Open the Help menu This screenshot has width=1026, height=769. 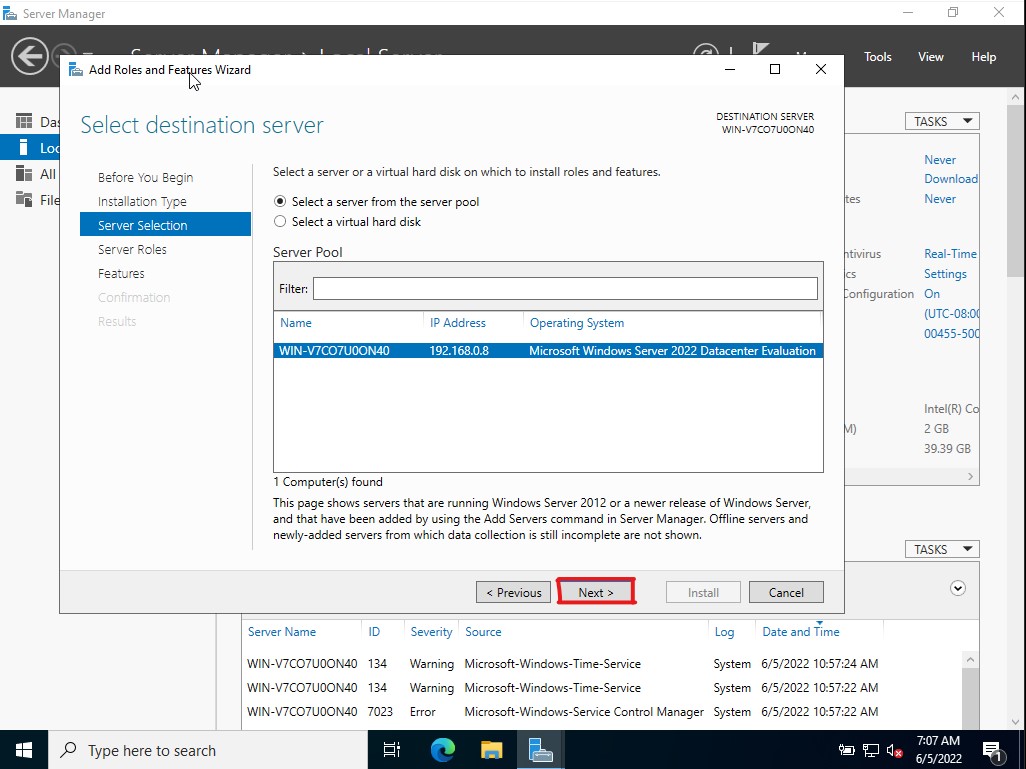coord(983,57)
